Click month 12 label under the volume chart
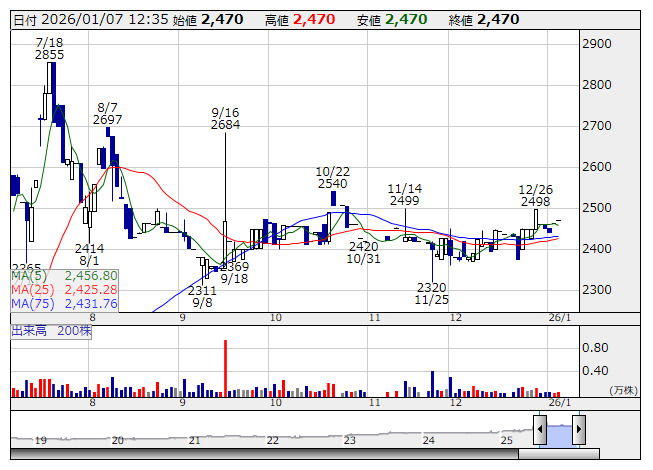The image size is (653, 470). click(456, 403)
